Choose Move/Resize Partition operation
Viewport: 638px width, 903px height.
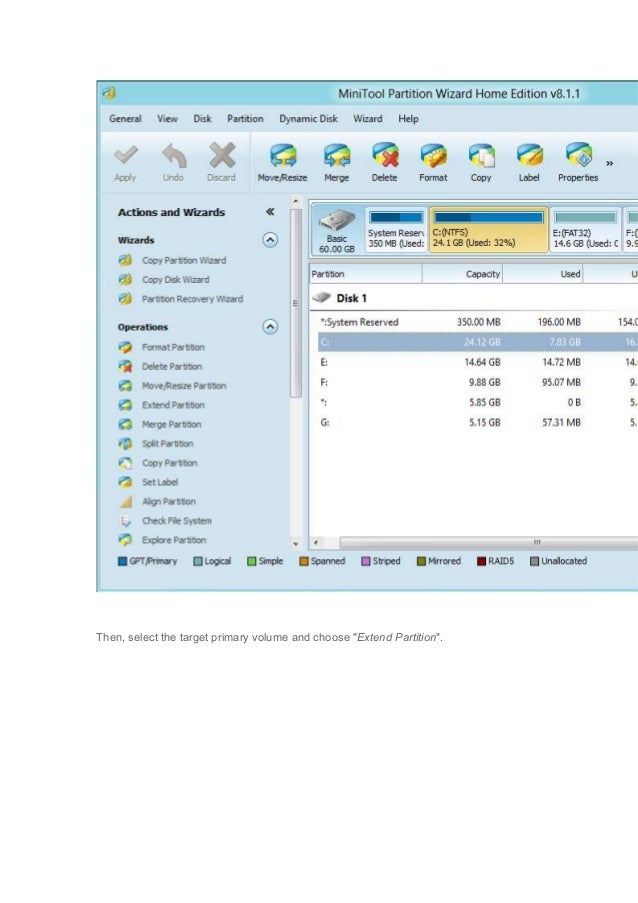point(184,386)
